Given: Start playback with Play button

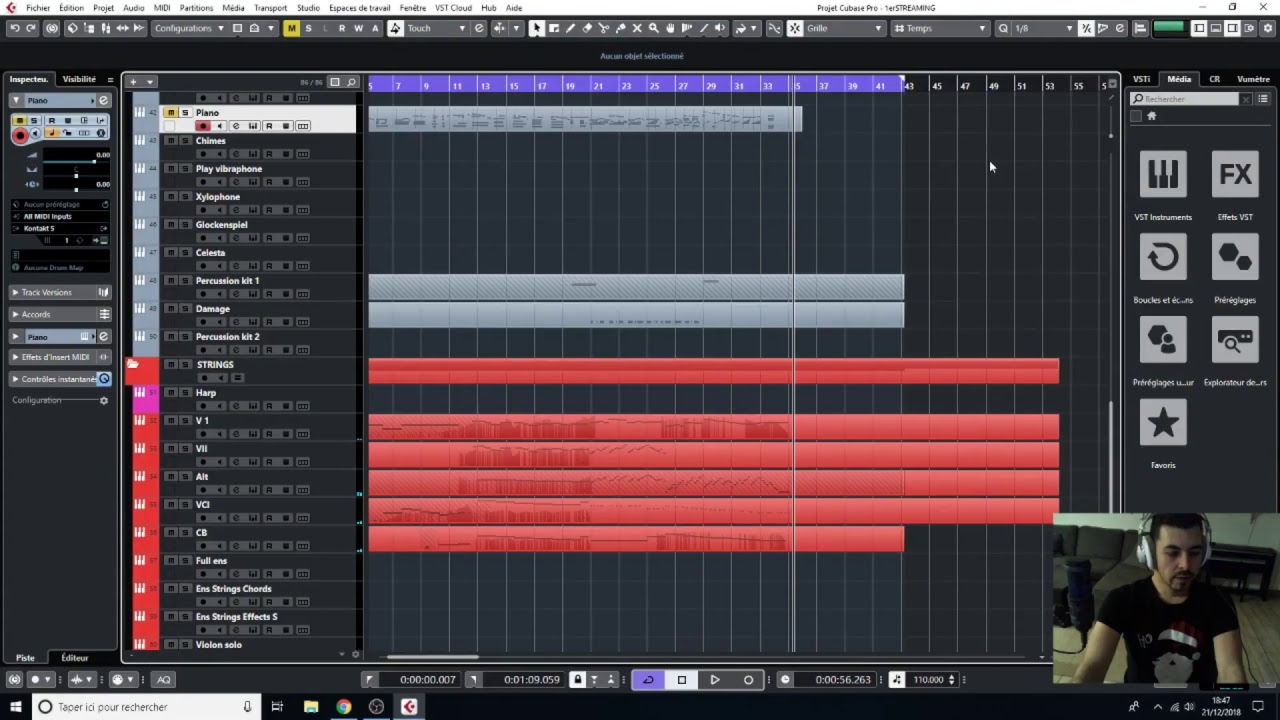Looking at the screenshot, I should click(x=715, y=680).
